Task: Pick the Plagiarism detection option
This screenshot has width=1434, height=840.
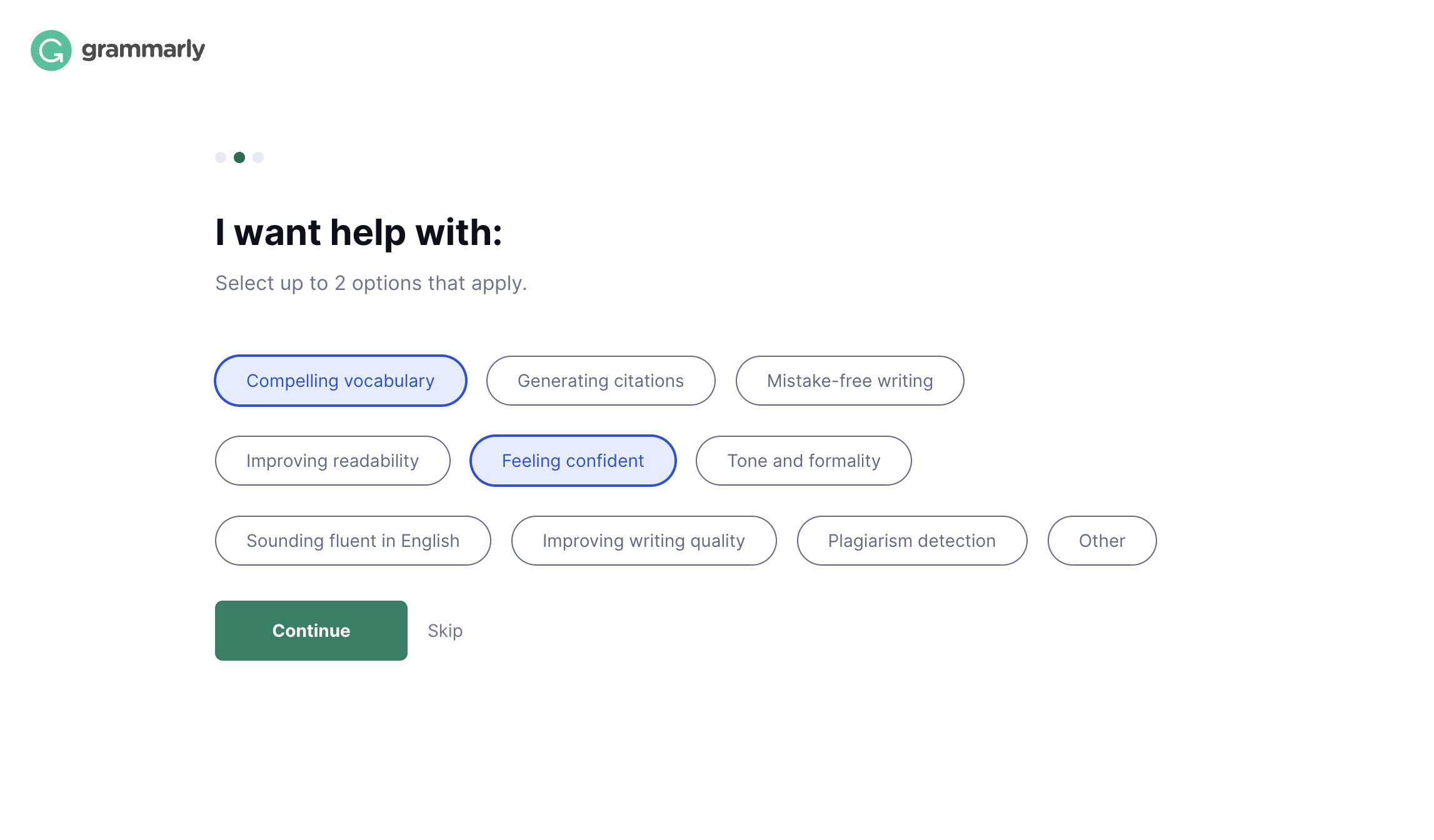Action: [912, 541]
